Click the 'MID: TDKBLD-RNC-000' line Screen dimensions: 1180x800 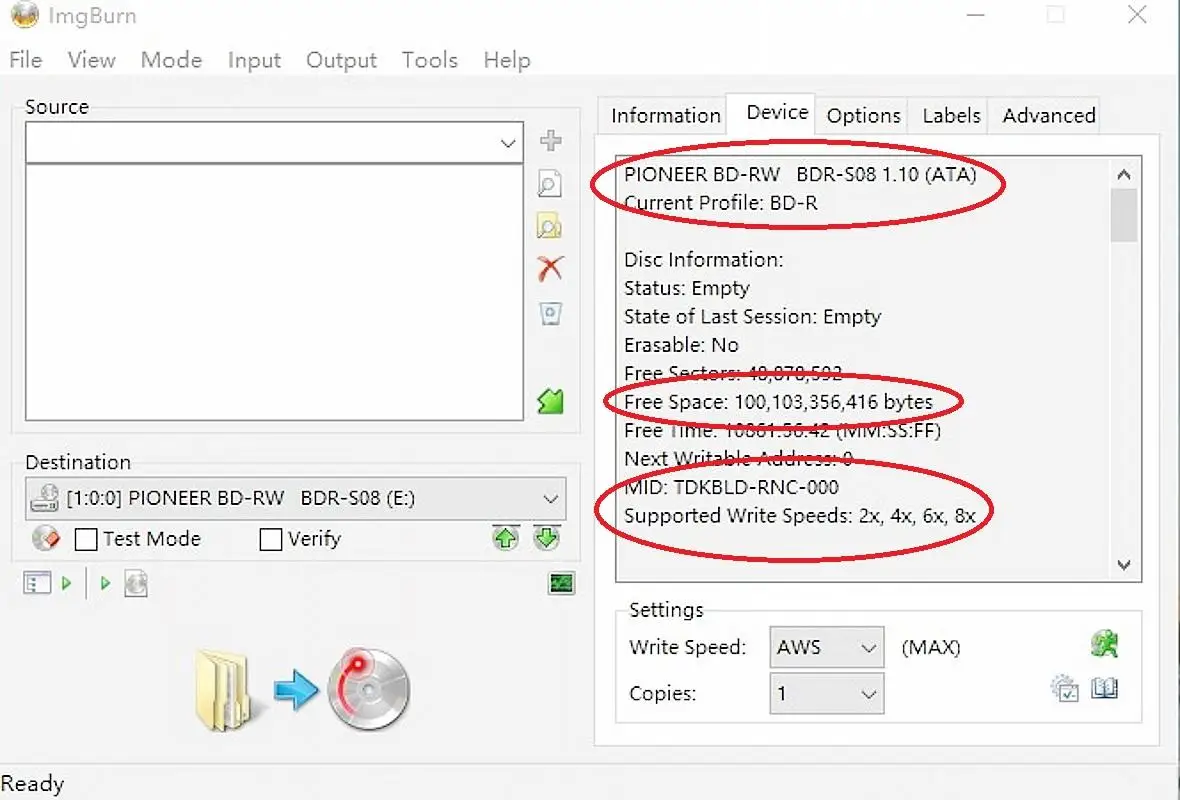[x=731, y=488]
